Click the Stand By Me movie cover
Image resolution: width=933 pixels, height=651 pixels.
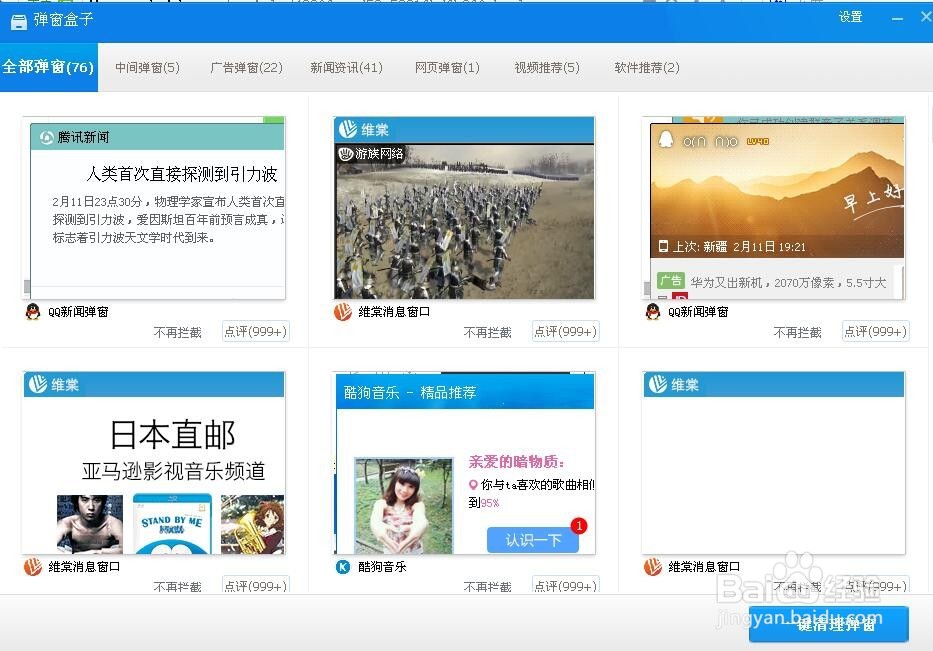[172, 524]
